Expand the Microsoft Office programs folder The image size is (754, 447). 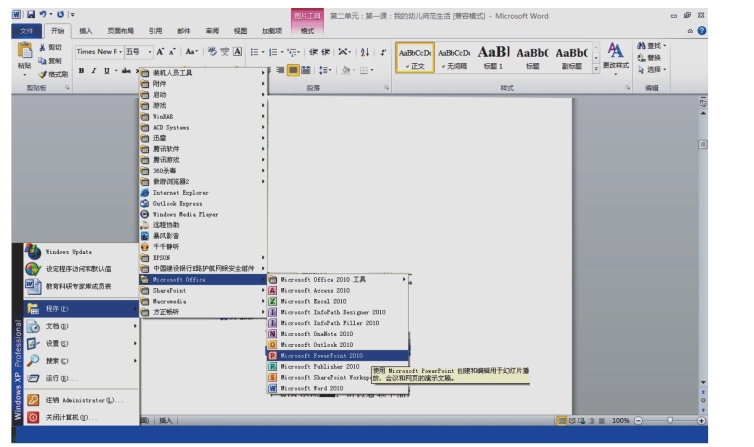pyautogui.click(x=203, y=279)
